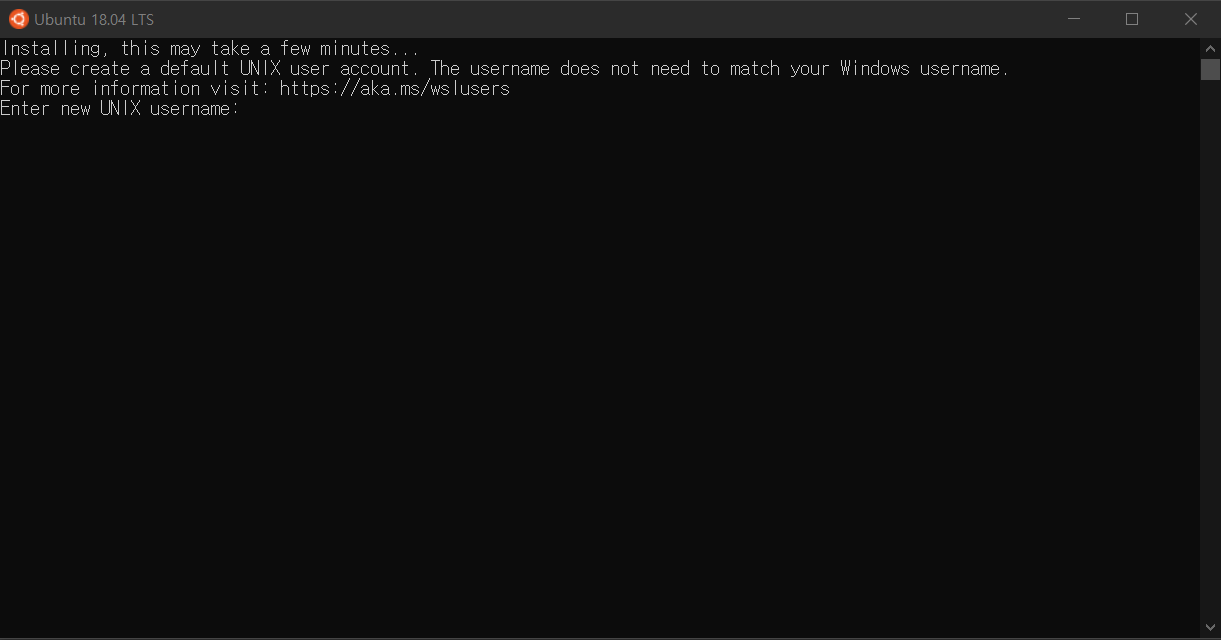Select the vertical scrollbar thumb
The height and width of the screenshot is (640, 1221).
1210,69
